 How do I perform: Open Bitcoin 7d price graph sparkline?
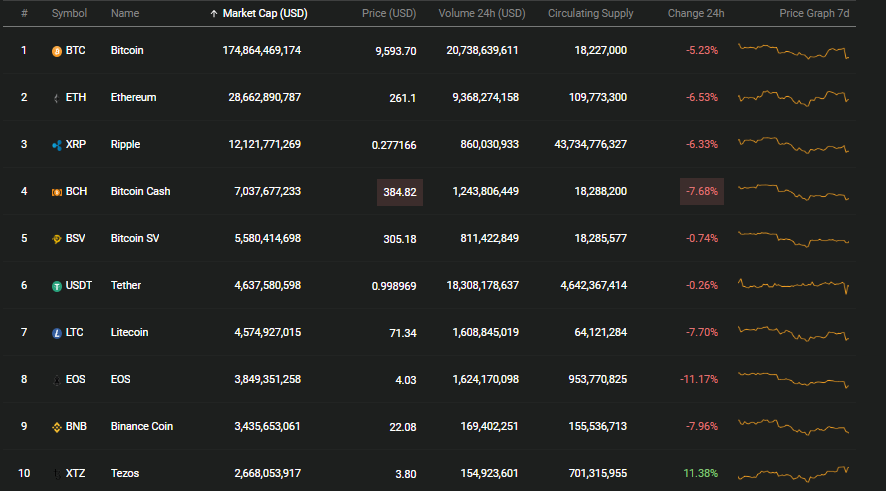coord(793,51)
